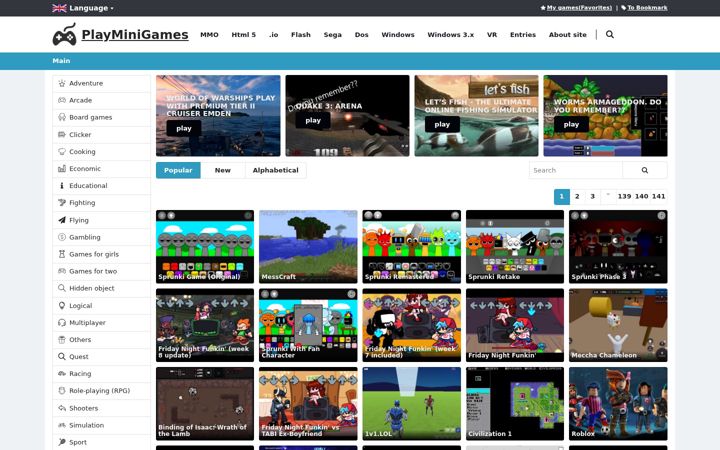Screen dimensions: 720x450
Task: Click the Arcade gamepad icon
Action: pyautogui.click(x=62, y=100)
